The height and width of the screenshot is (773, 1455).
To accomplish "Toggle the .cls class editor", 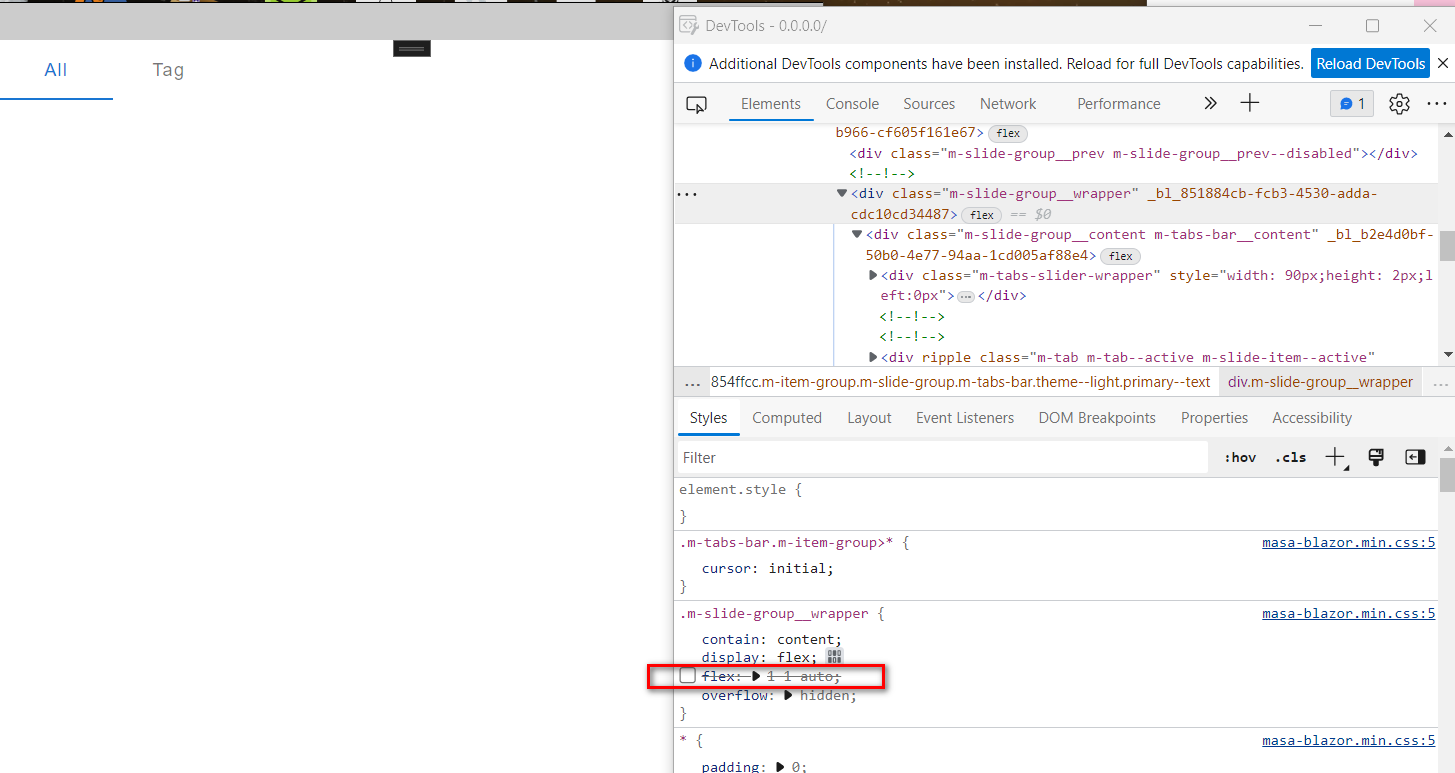I will [x=1290, y=457].
